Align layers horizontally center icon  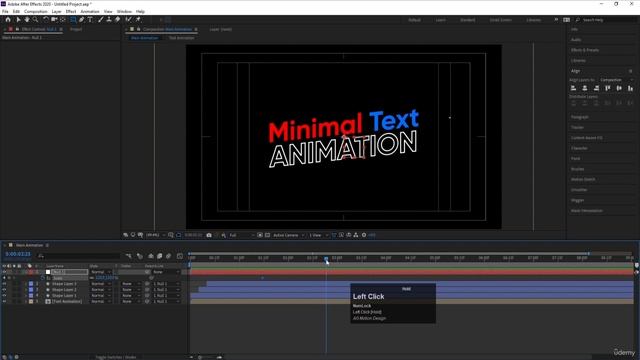tap(585, 88)
